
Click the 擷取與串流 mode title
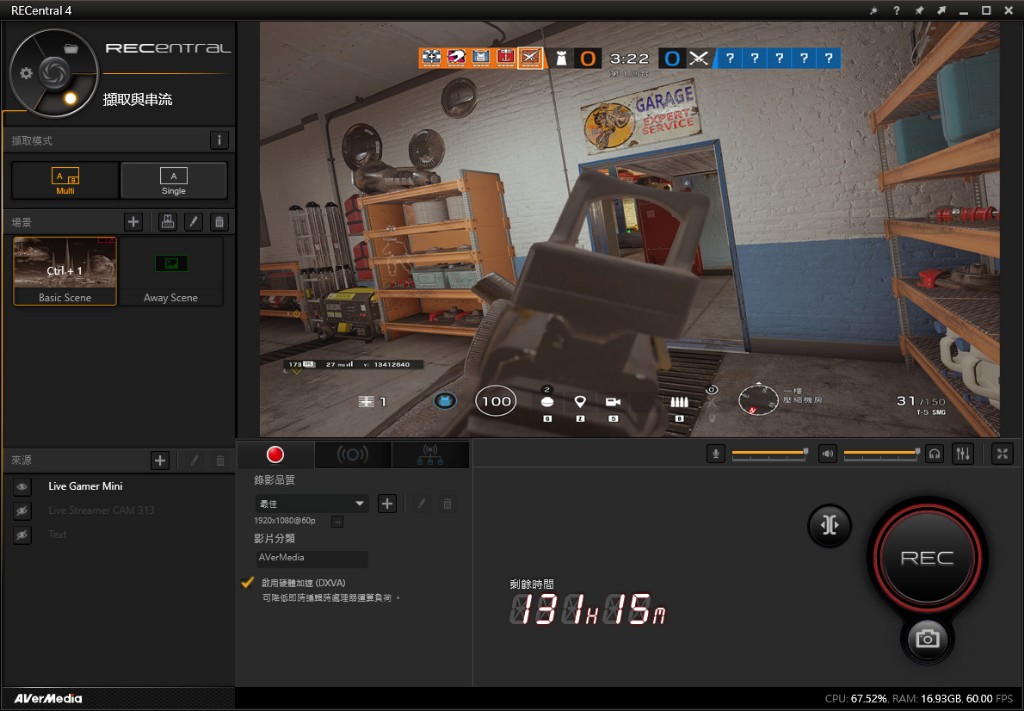click(138, 99)
